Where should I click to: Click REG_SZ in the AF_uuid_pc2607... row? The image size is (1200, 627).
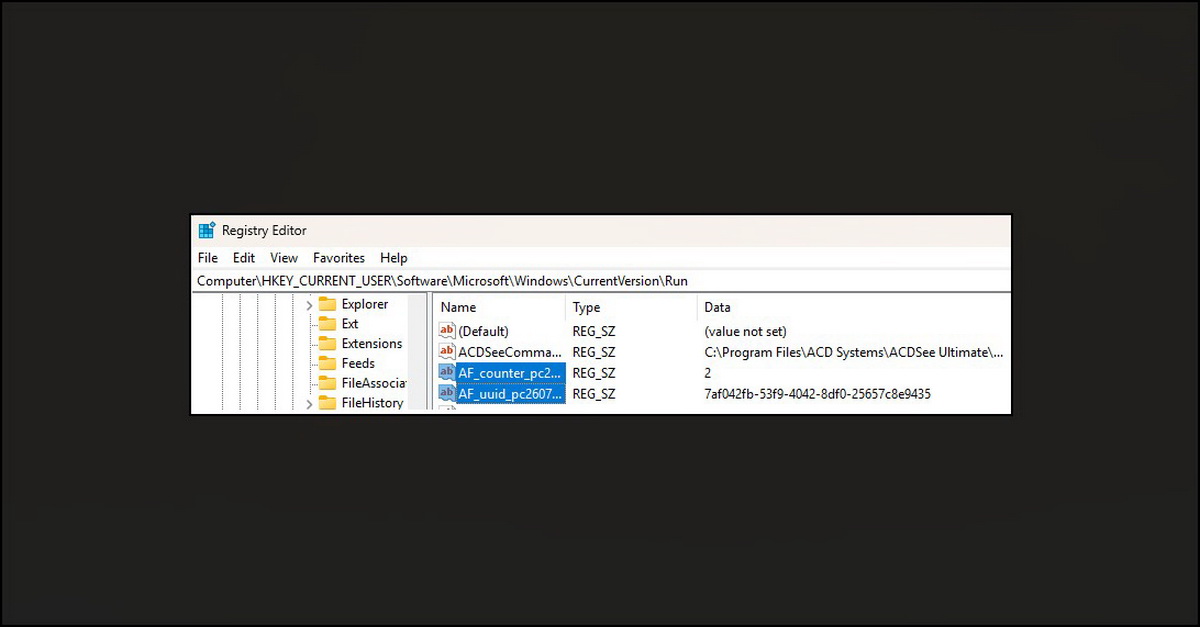pos(594,394)
